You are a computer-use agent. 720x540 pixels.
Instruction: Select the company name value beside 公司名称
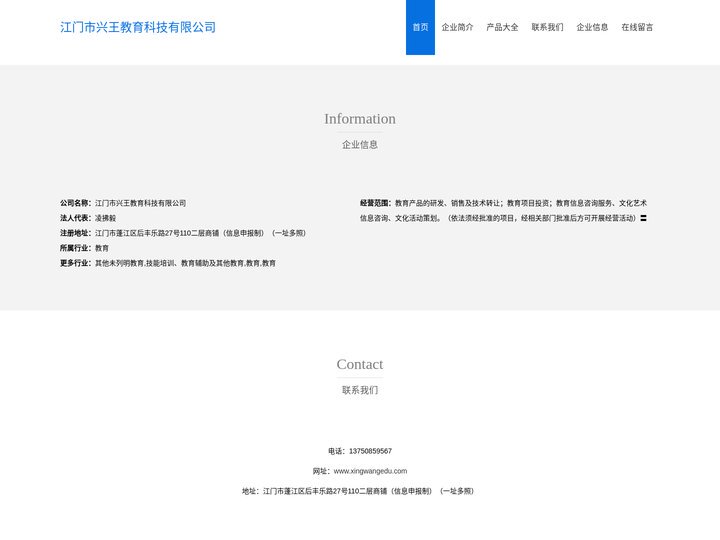coord(141,203)
